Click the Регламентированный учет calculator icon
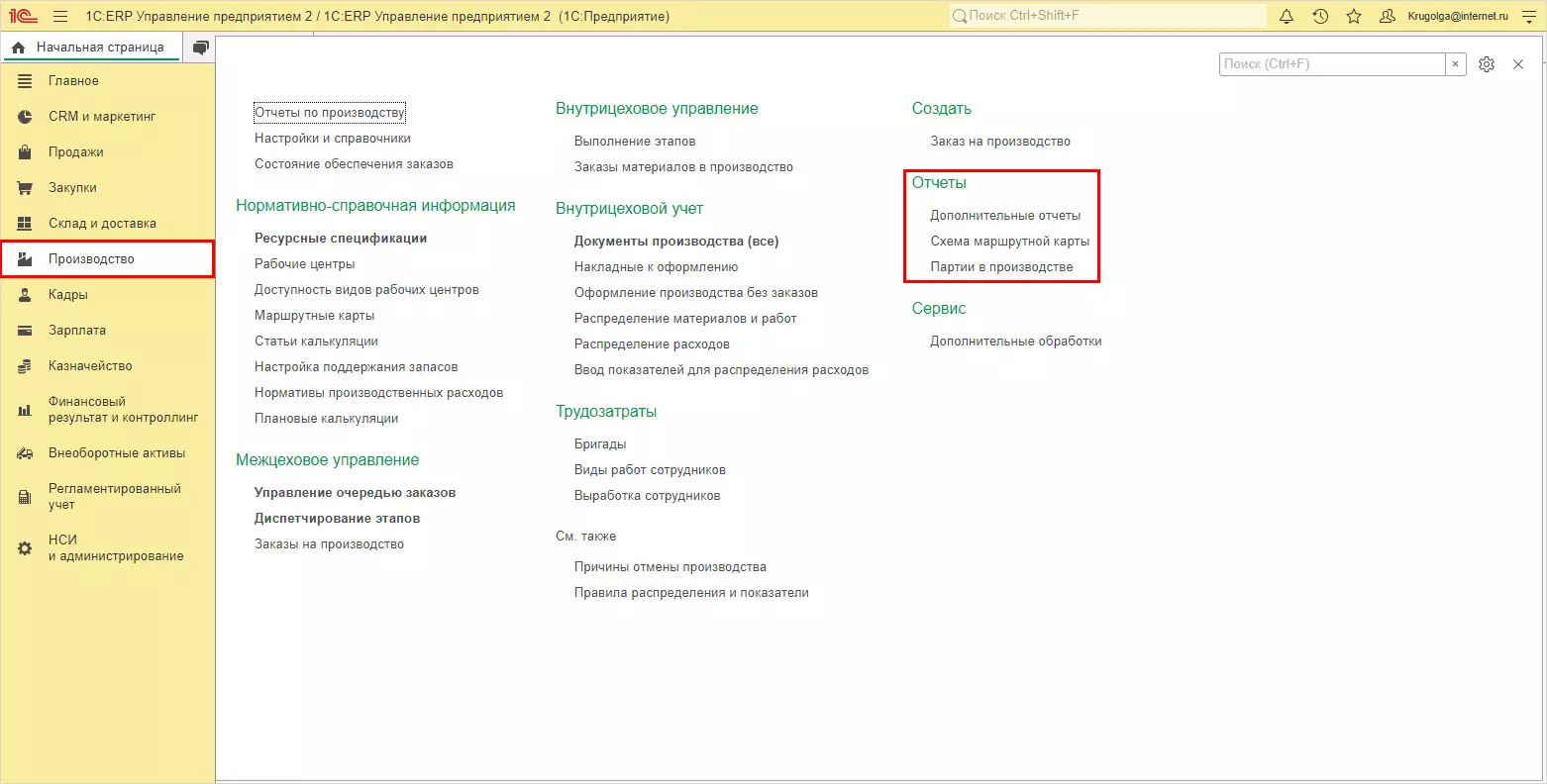This screenshot has height=784, width=1547. (x=26, y=497)
